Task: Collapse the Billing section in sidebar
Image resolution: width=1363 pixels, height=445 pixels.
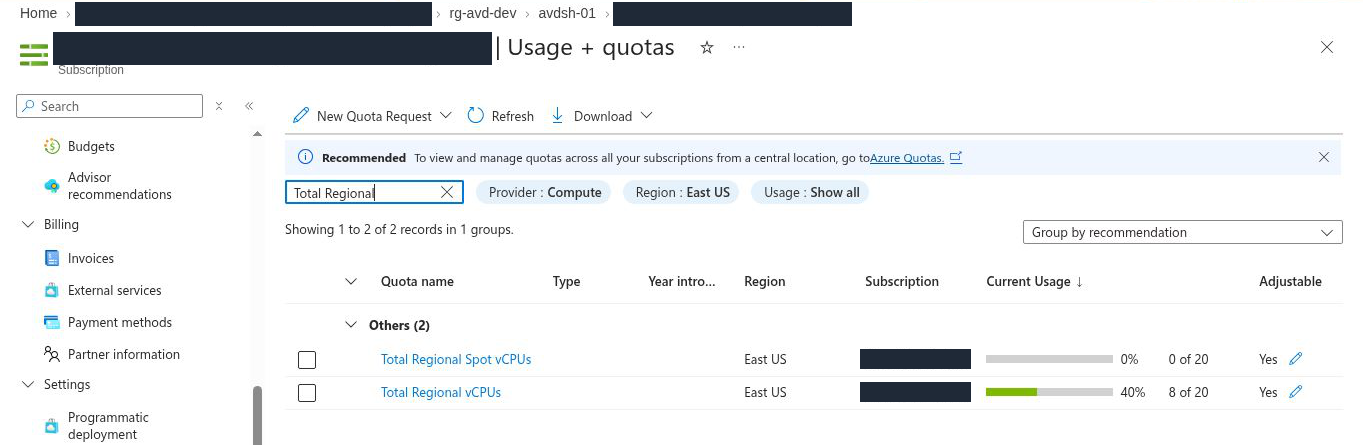Action: click(27, 225)
